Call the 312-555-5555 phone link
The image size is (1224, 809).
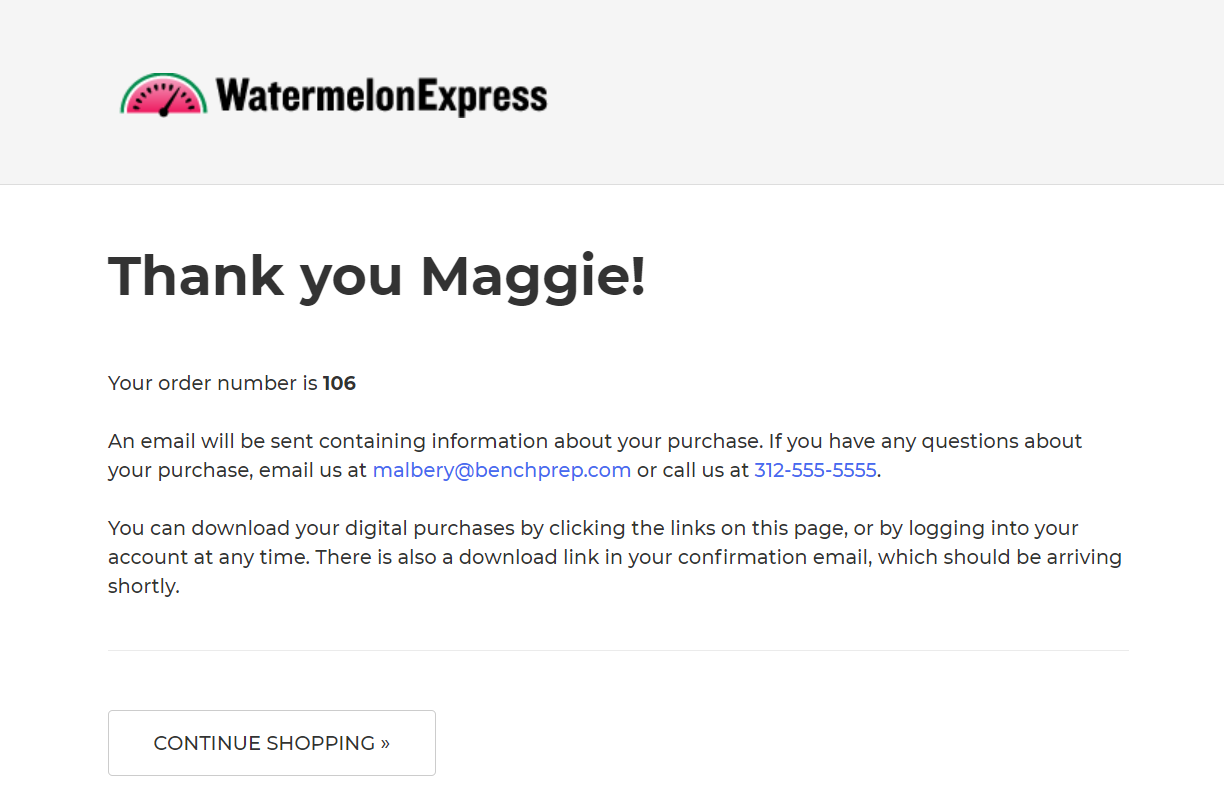(815, 470)
